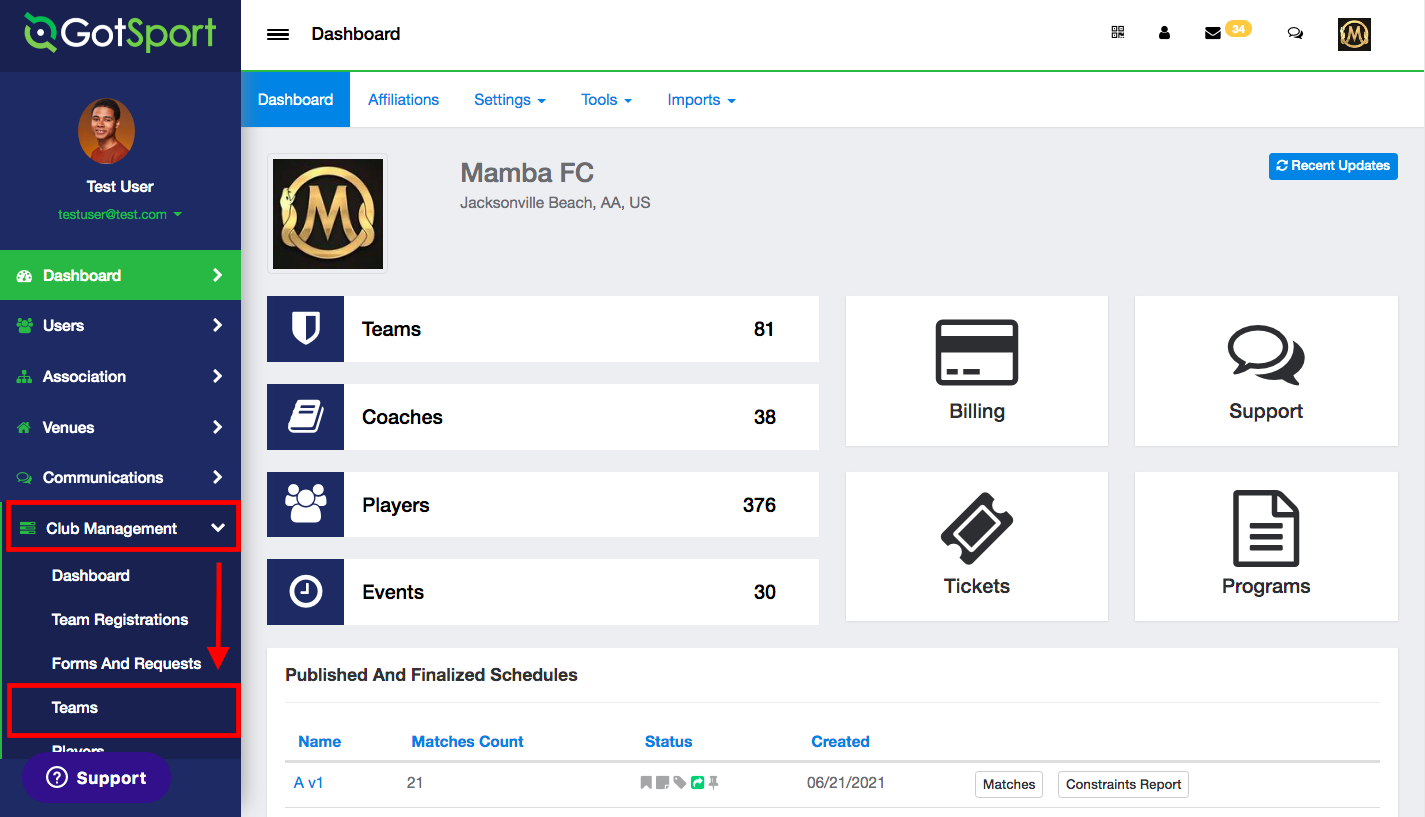1425x817 pixels.
Task: Click the green share status icon for A v1
Action: [697, 783]
